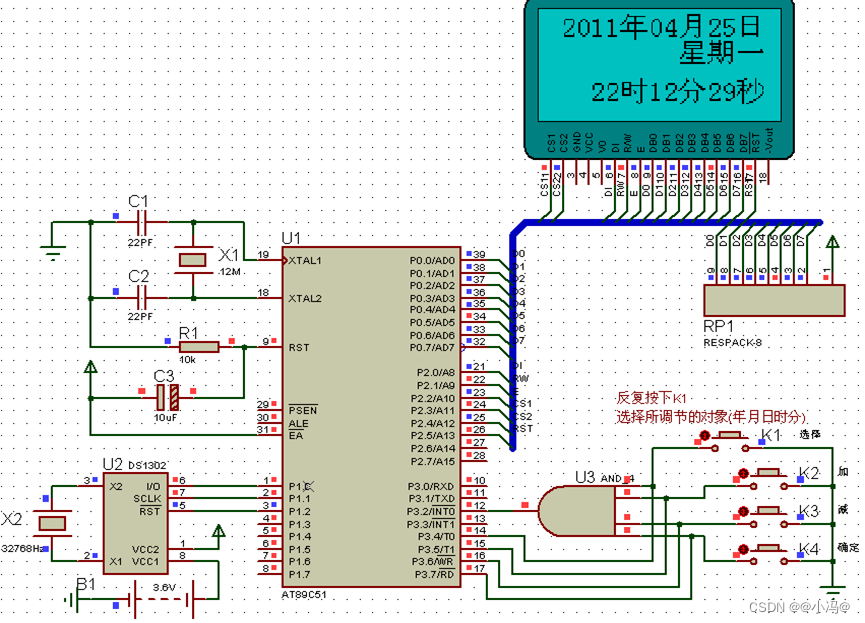Select the C3 electrolytic capacitor symbol
This screenshot has height=623, width=865.
[x=167, y=397]
